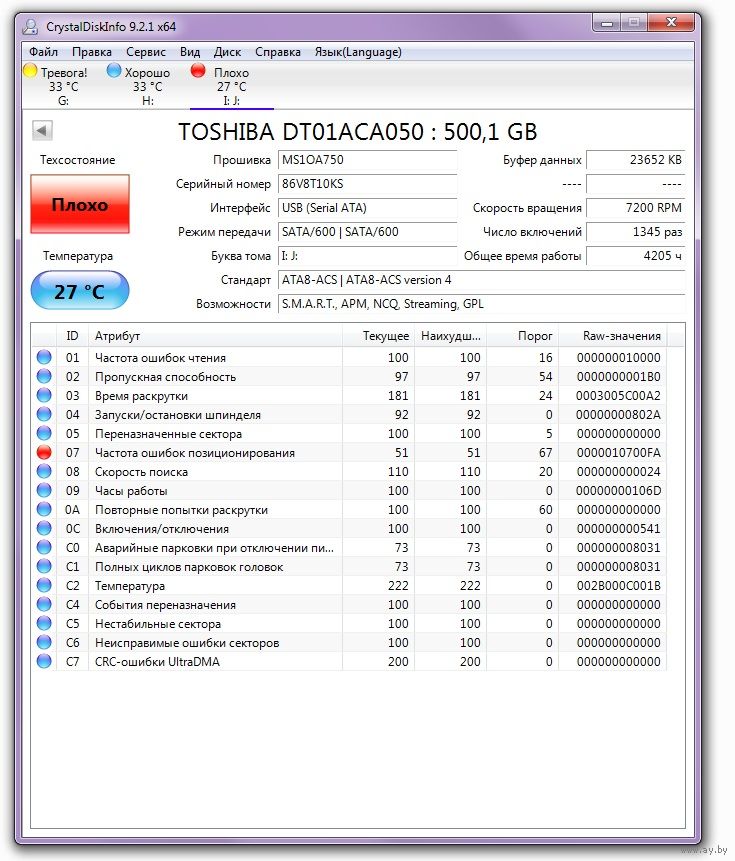
Task: Click the Буква тома field I: J:
Action: [x=367, y=256]
